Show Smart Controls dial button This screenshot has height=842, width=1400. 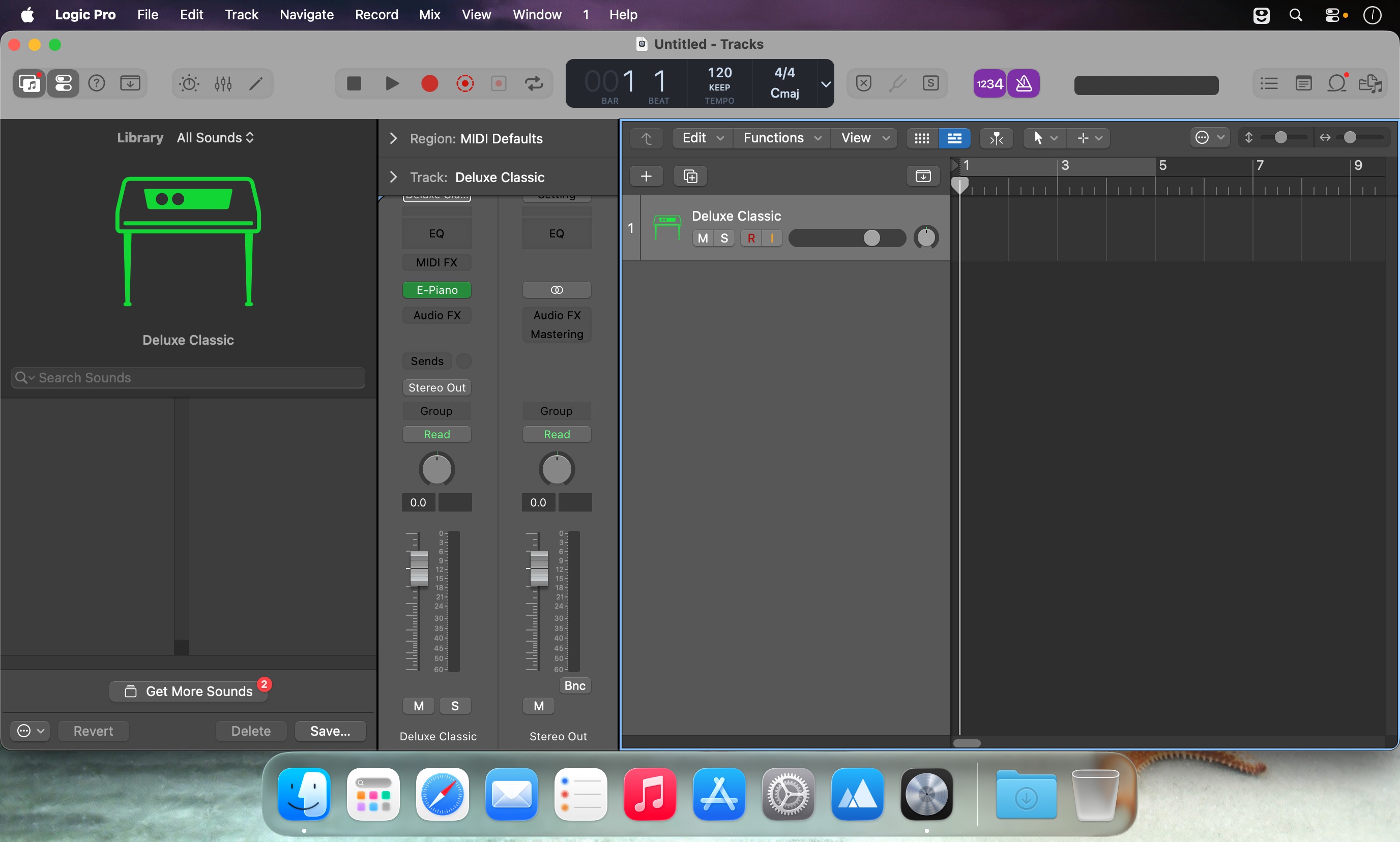coord(189,84)
